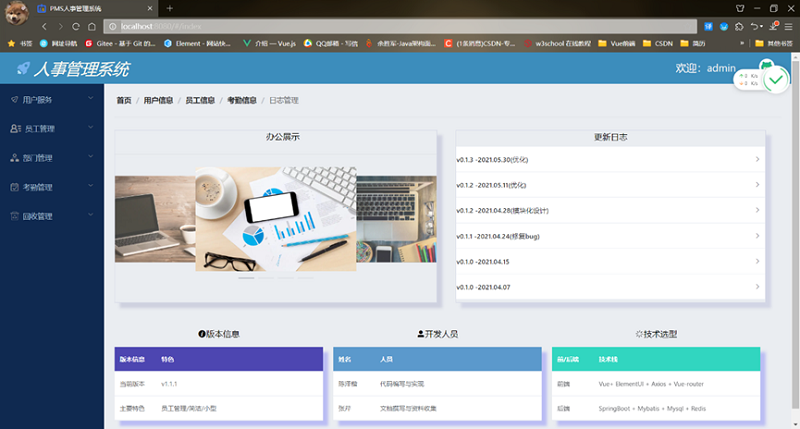
Task: Click the paper plane logo beside 人事管理系统
Action: point(23,69)
